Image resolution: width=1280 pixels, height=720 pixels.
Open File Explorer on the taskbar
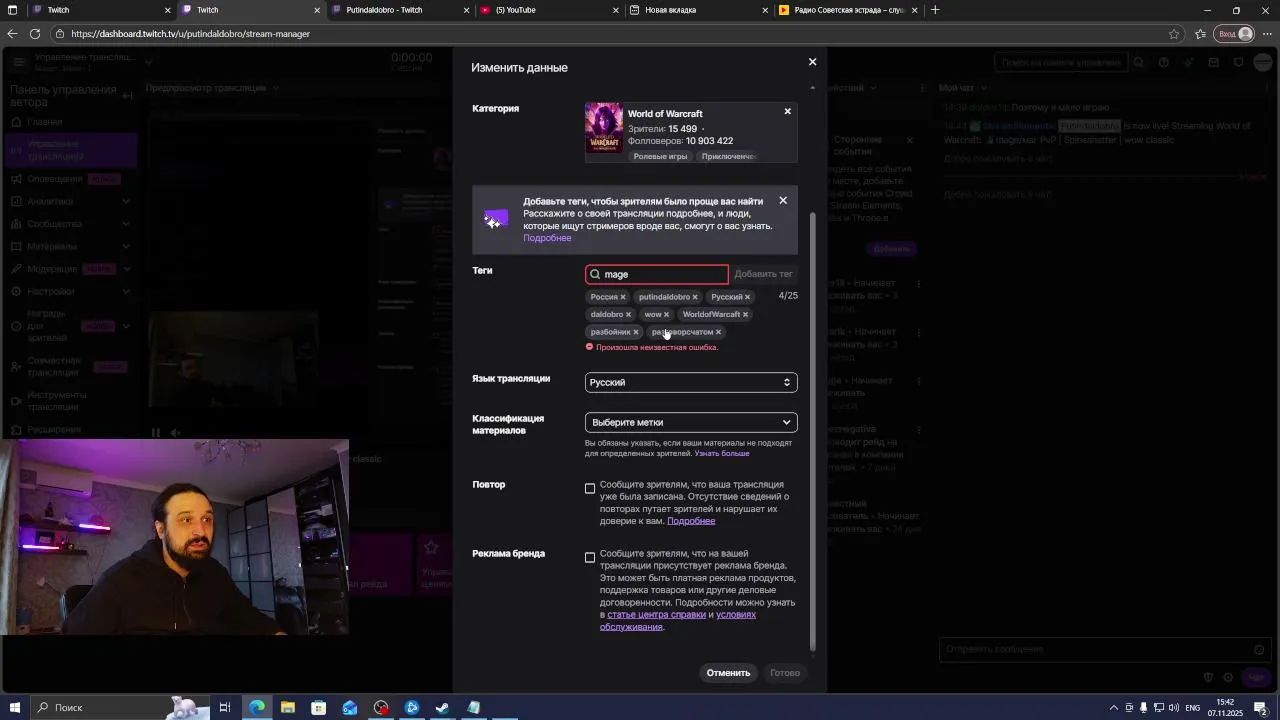click(288, 708)
